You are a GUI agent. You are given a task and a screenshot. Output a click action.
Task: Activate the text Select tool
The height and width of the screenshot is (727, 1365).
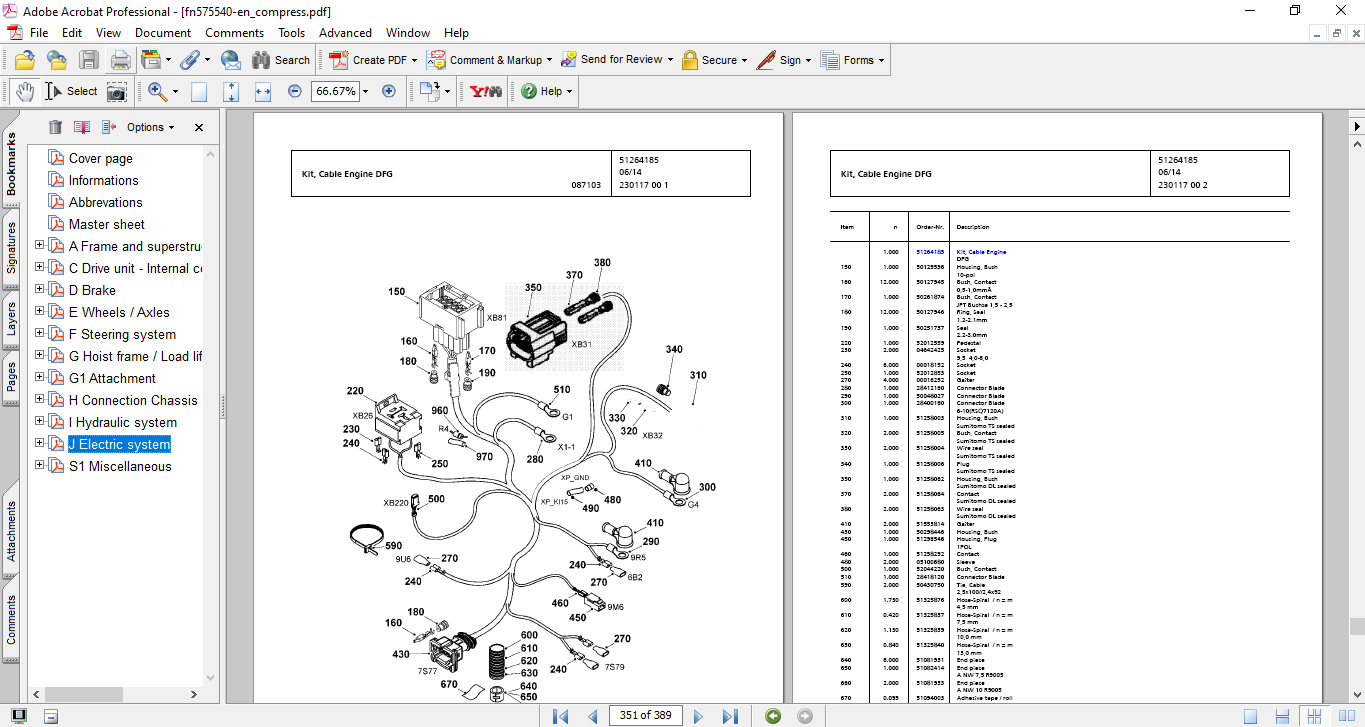click(72, 91)
